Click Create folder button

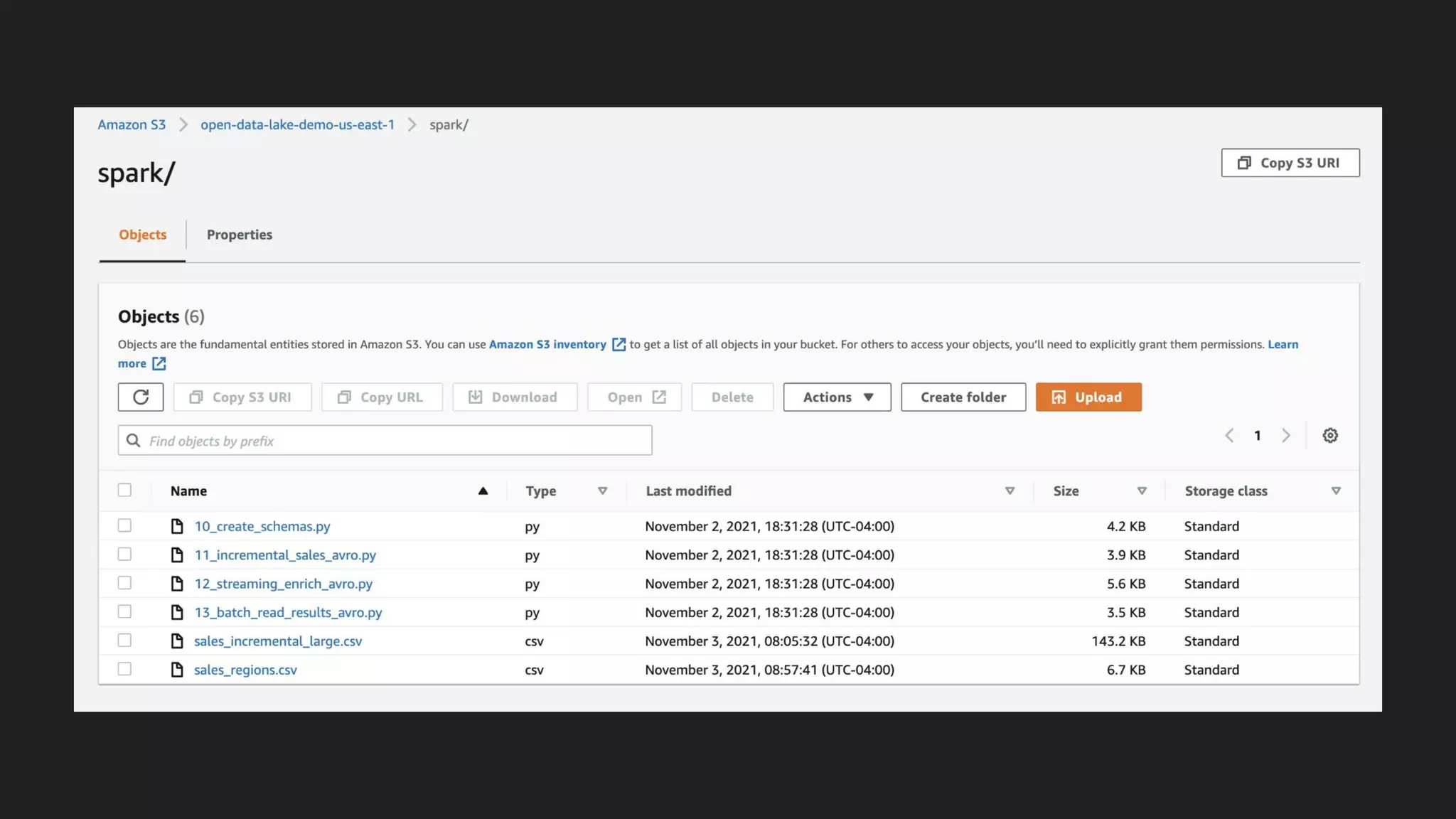[963, 397]
